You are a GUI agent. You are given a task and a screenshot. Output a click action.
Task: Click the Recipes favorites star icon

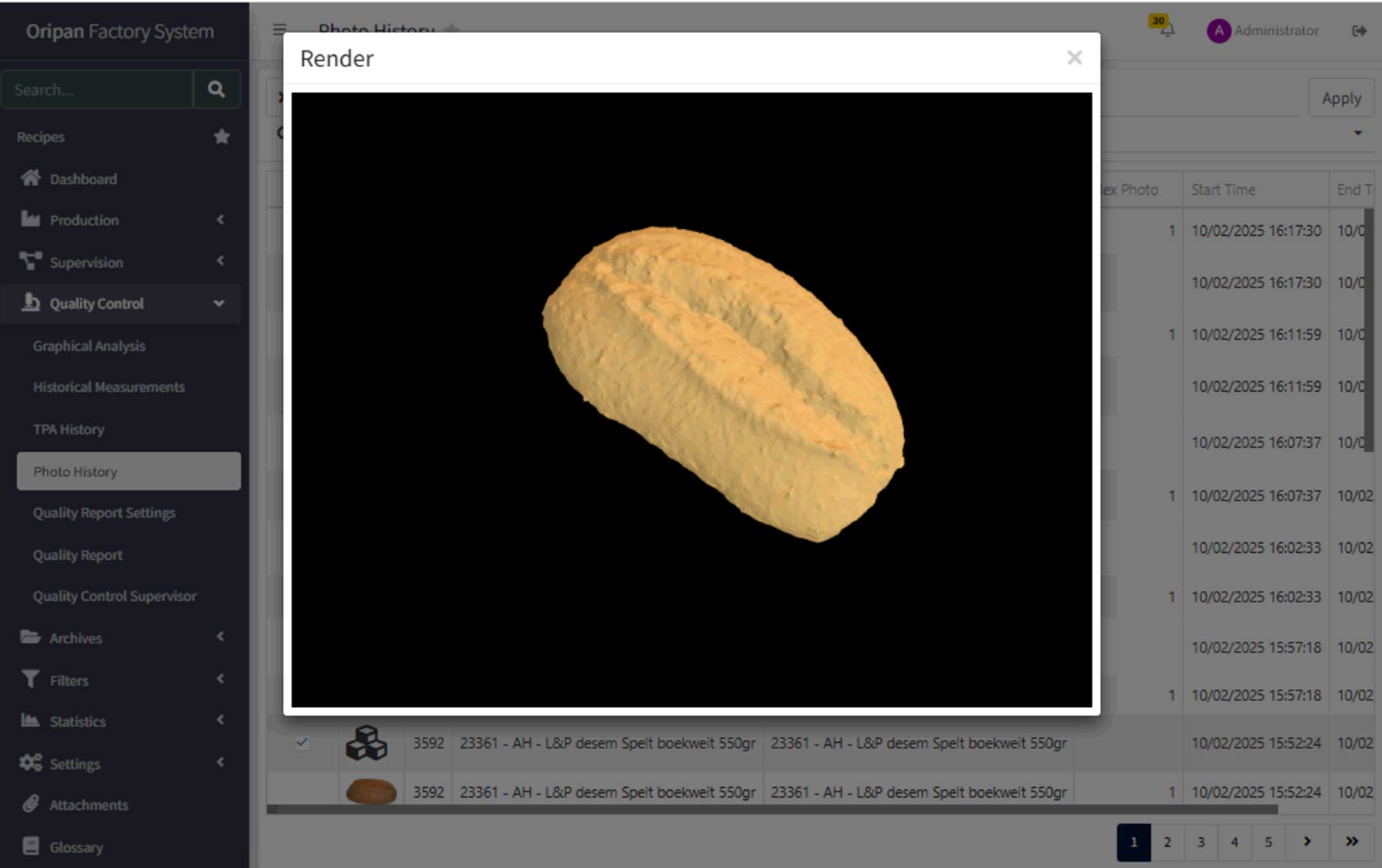(x=222, y=137)
